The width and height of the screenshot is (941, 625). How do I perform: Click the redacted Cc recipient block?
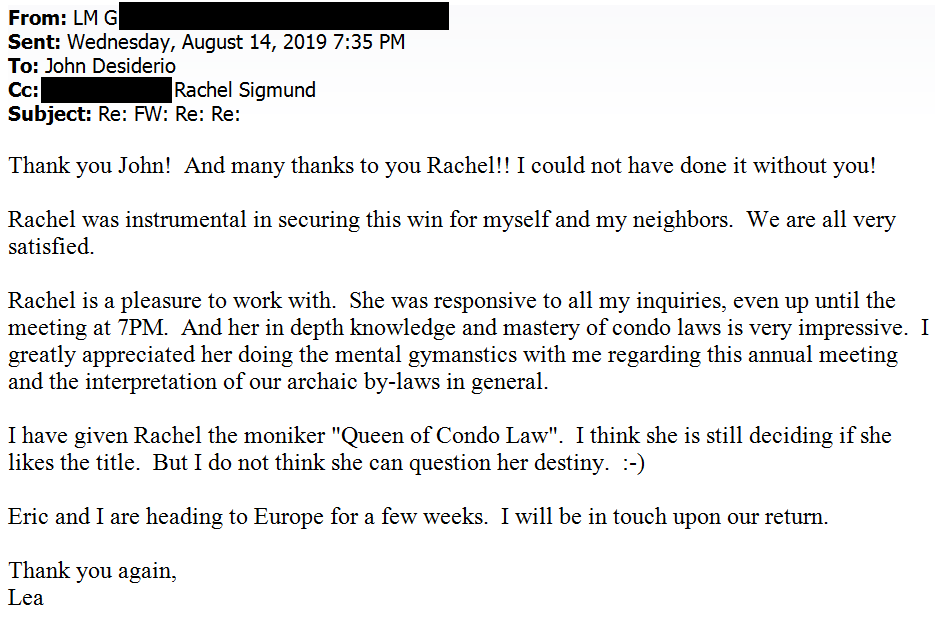click(106, 90)
